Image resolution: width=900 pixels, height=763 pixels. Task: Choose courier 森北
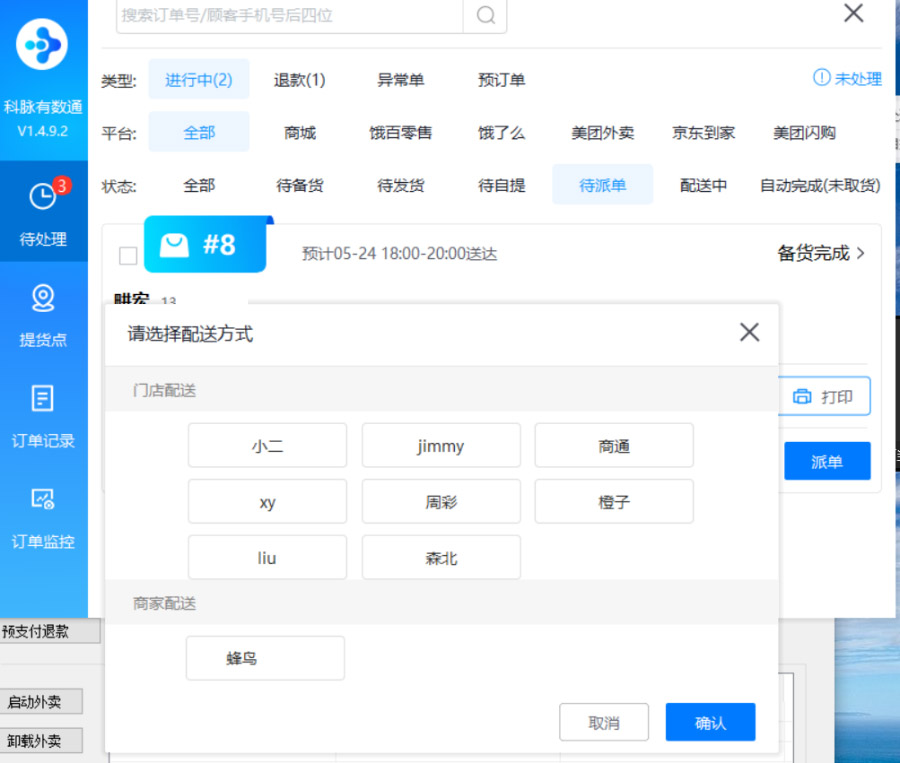(x=441, y=557)
